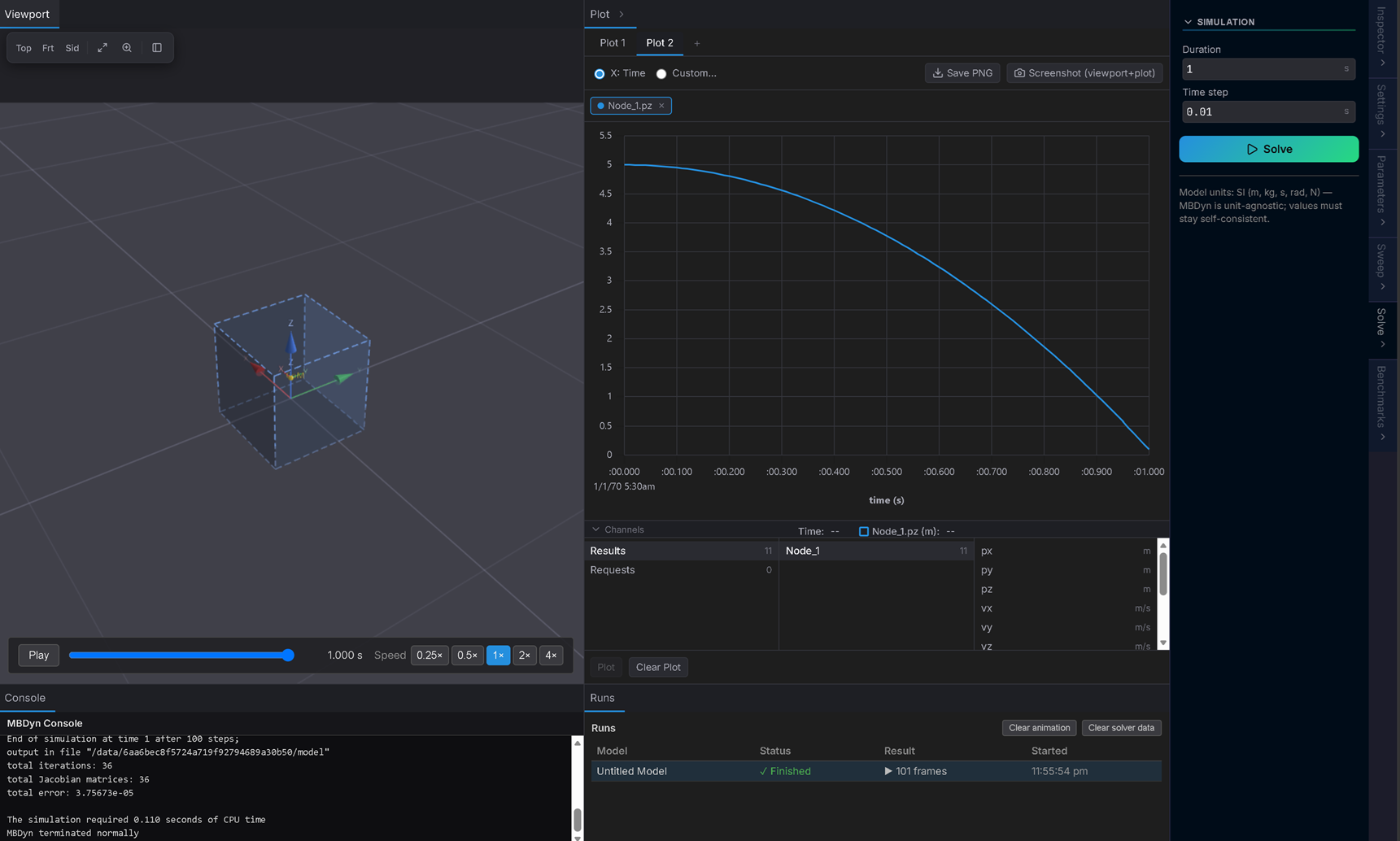1400x841 pixels.
Task: Switch viewport to Front view
Action: coord(48,48)
